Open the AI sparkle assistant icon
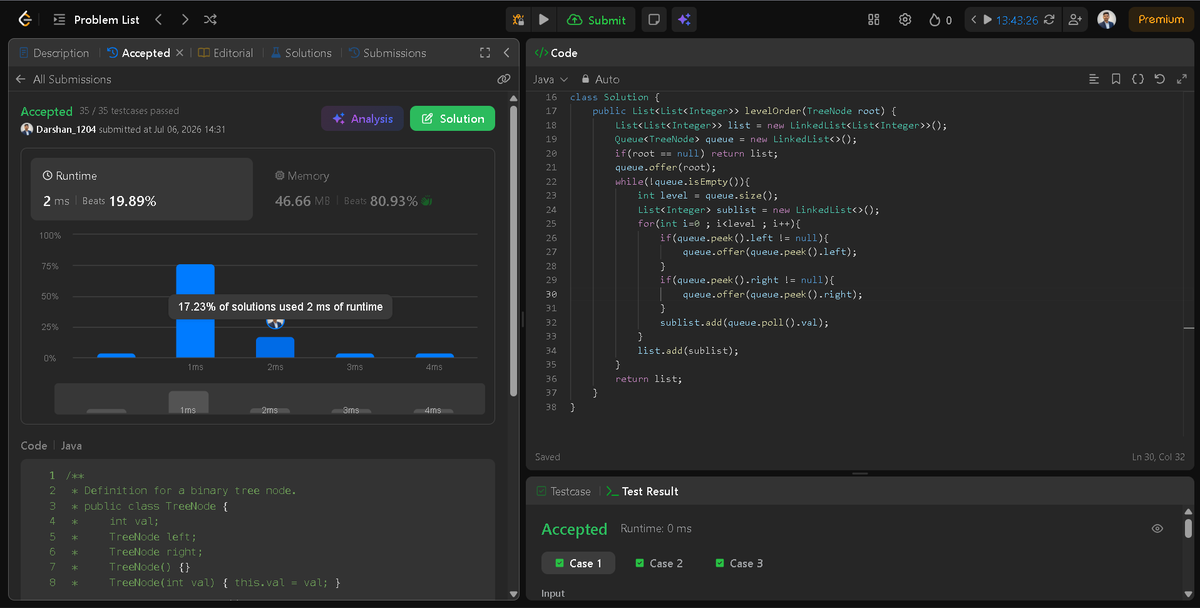 684,19
